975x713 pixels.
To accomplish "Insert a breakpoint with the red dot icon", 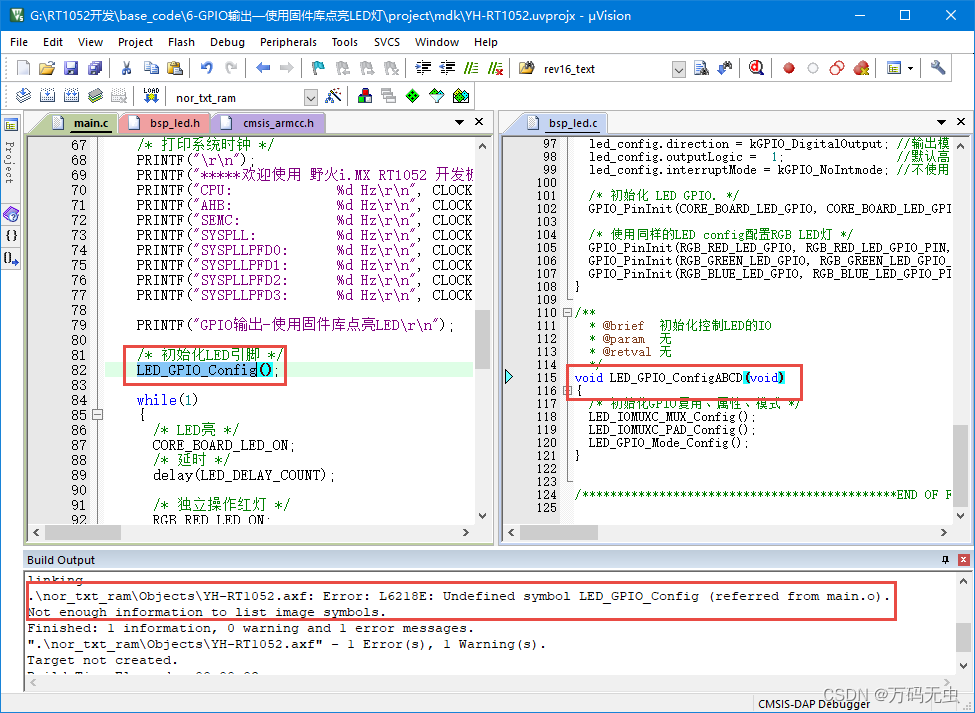I will [x=788, y=67].
